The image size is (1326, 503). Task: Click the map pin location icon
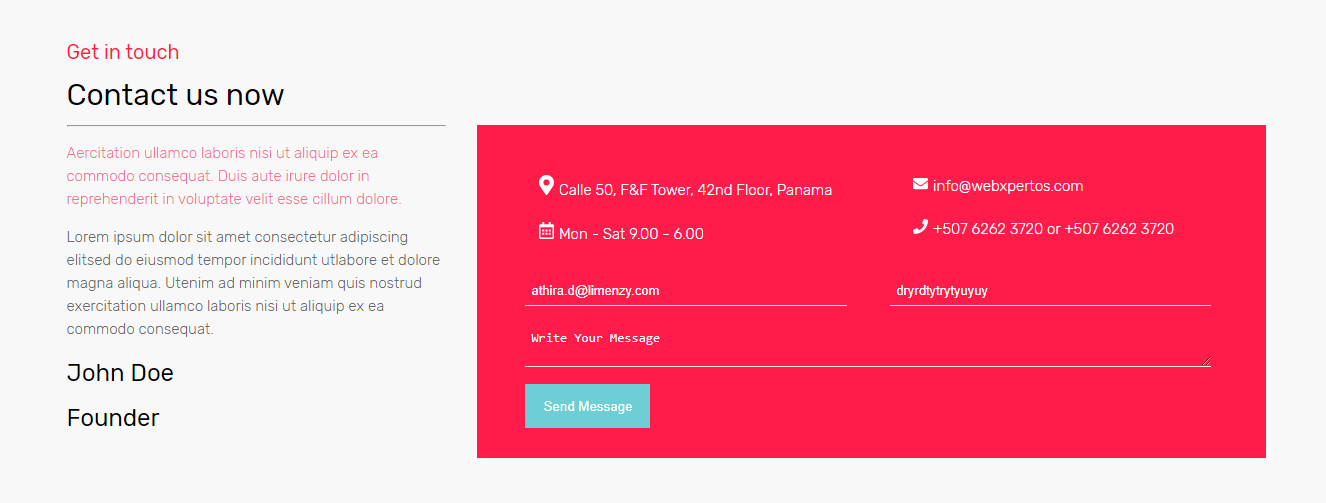[x=546, y=185]
